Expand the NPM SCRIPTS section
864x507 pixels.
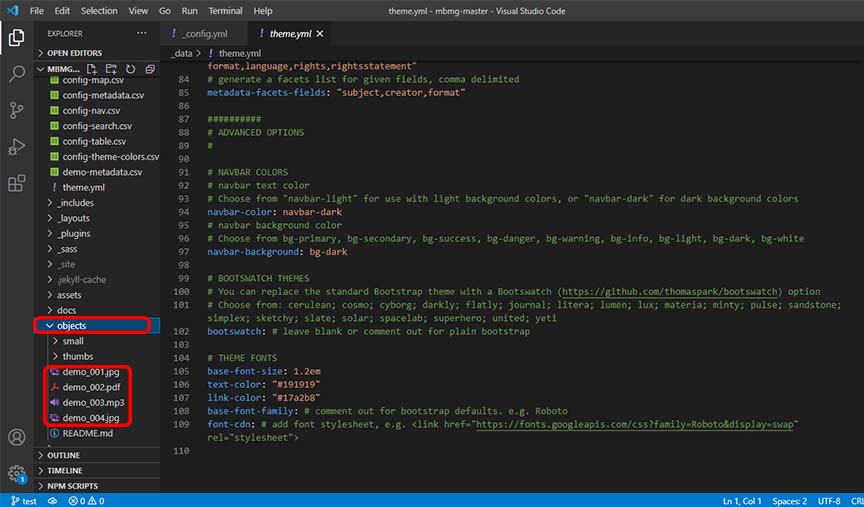[x=72, y=485]
